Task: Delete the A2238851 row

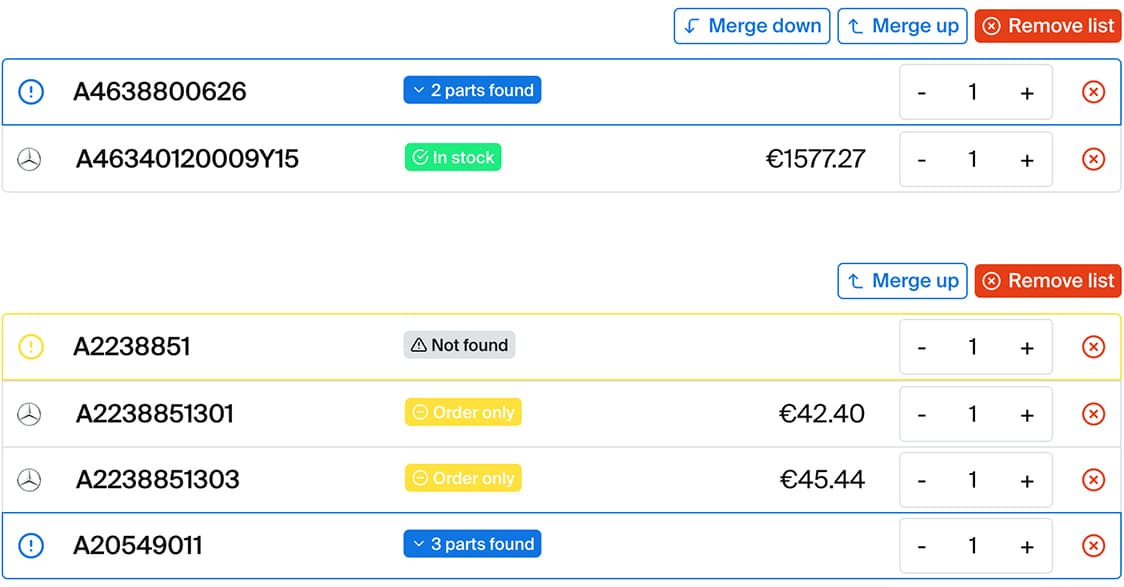Action: 1093,347
